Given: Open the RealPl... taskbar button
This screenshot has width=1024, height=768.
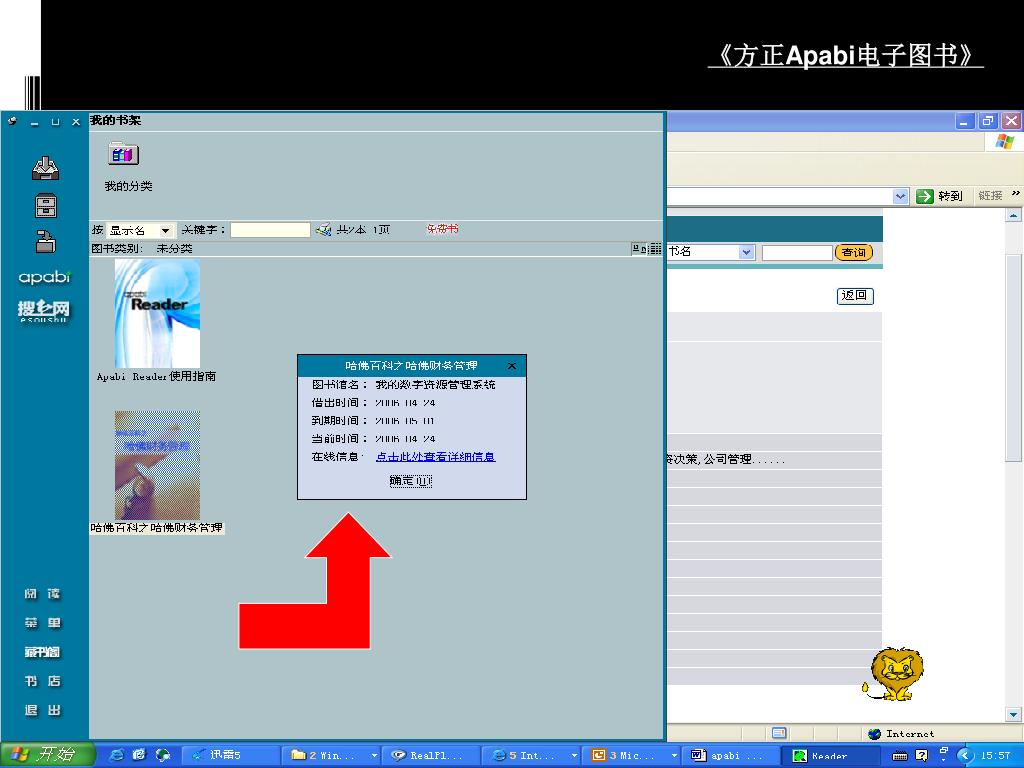Looking at the screenshot, I should coord(431,755).
